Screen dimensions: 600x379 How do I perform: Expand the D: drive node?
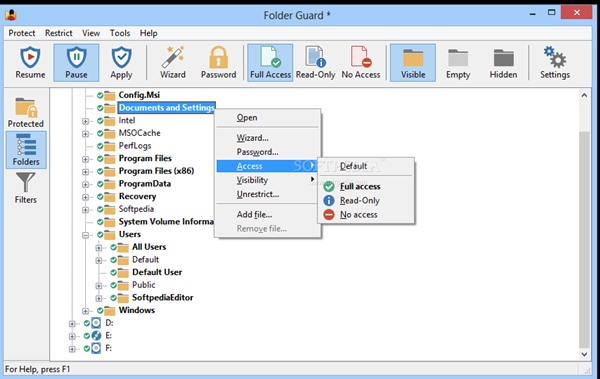[72, 323]
